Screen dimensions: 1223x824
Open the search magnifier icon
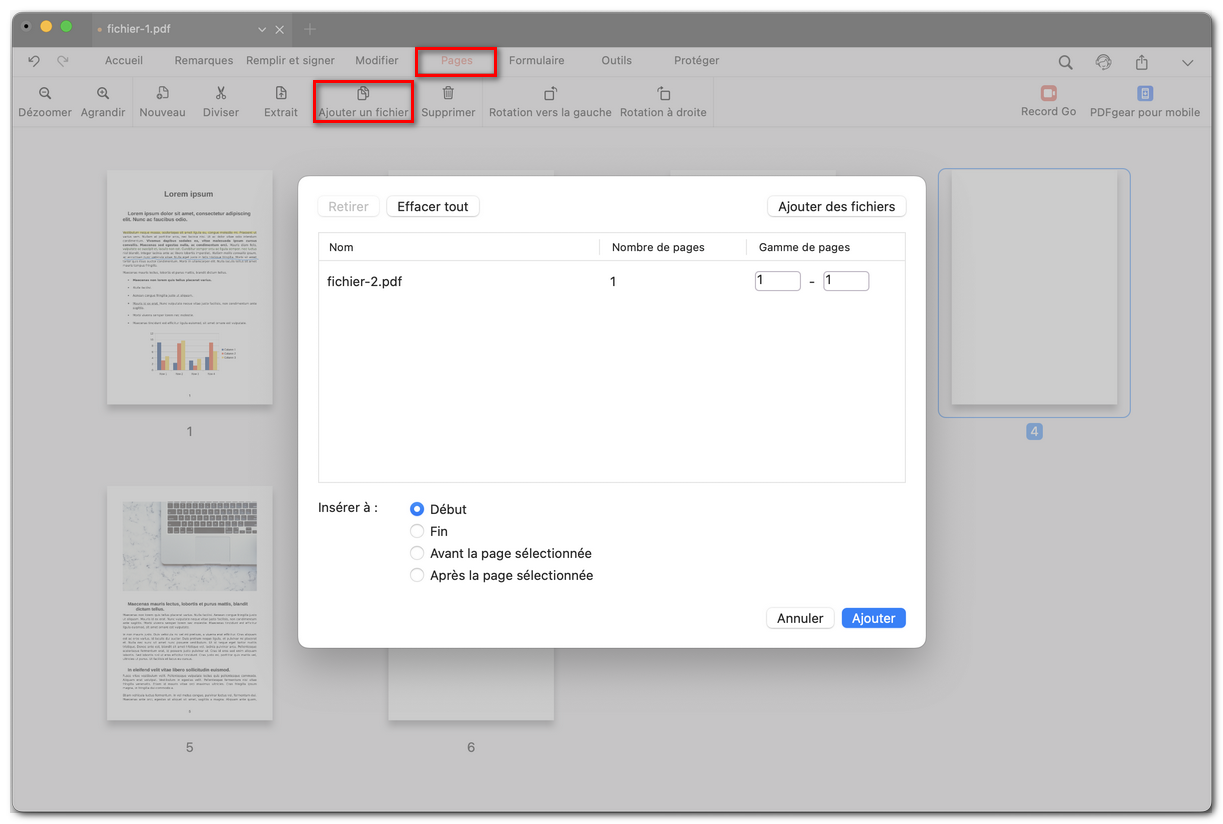(1064, 61)
